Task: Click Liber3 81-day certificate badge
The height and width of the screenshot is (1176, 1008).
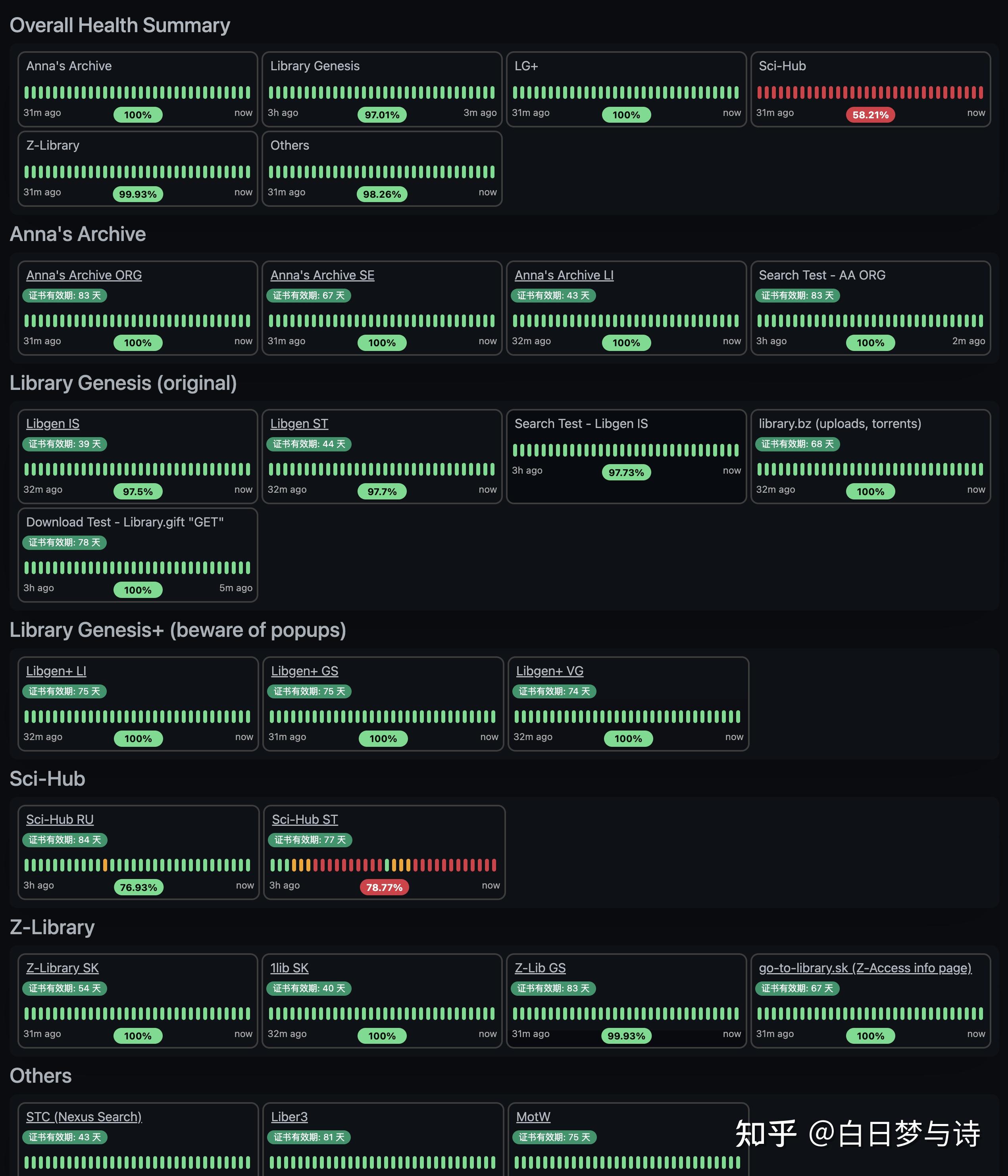Action: pos(309,1137)
